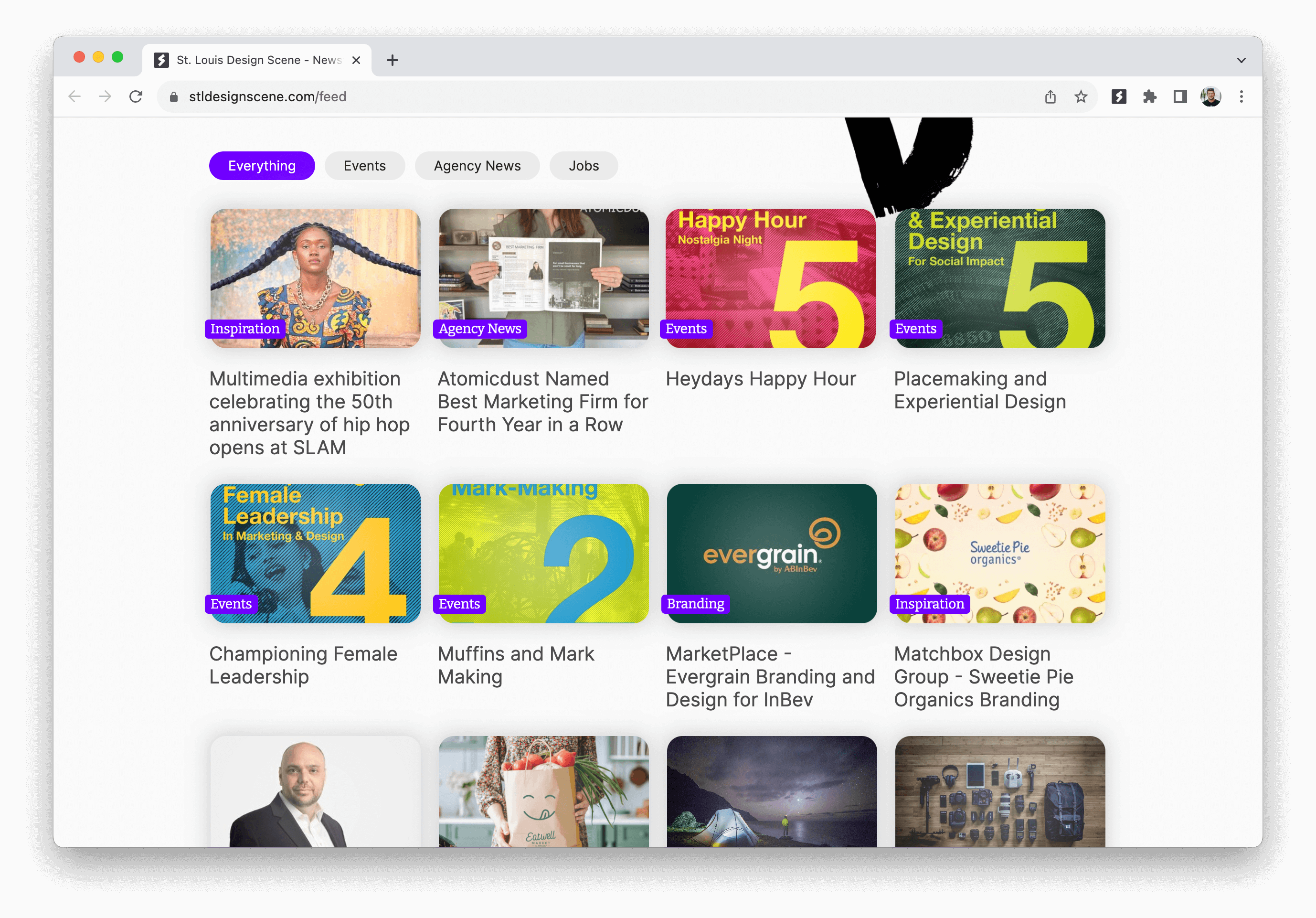The image size is (1316, 918).
Task: Open Placemaking and Experiential Design title
Action: (x=979, y=390)
